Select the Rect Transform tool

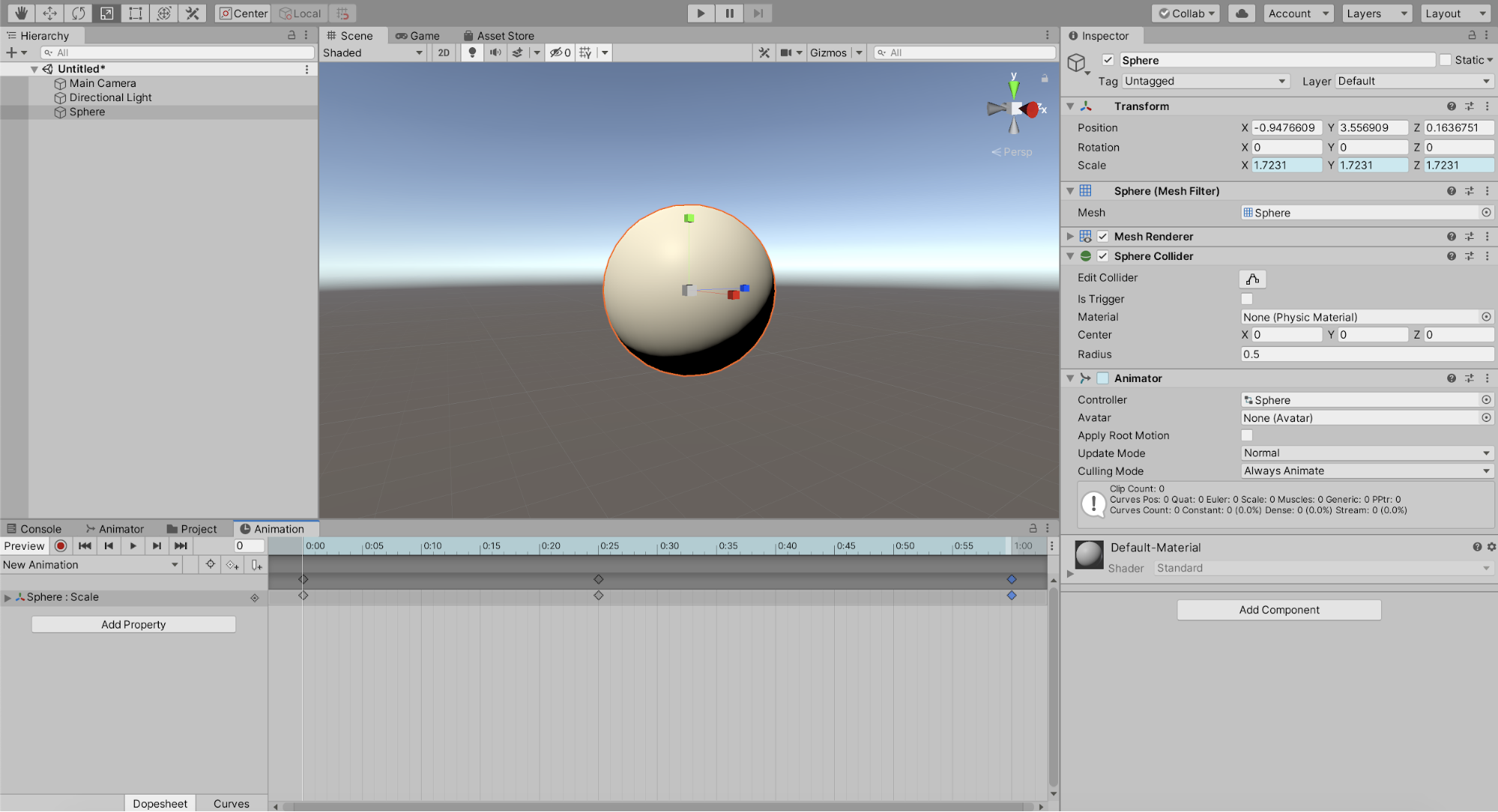(x=136, y=13)
